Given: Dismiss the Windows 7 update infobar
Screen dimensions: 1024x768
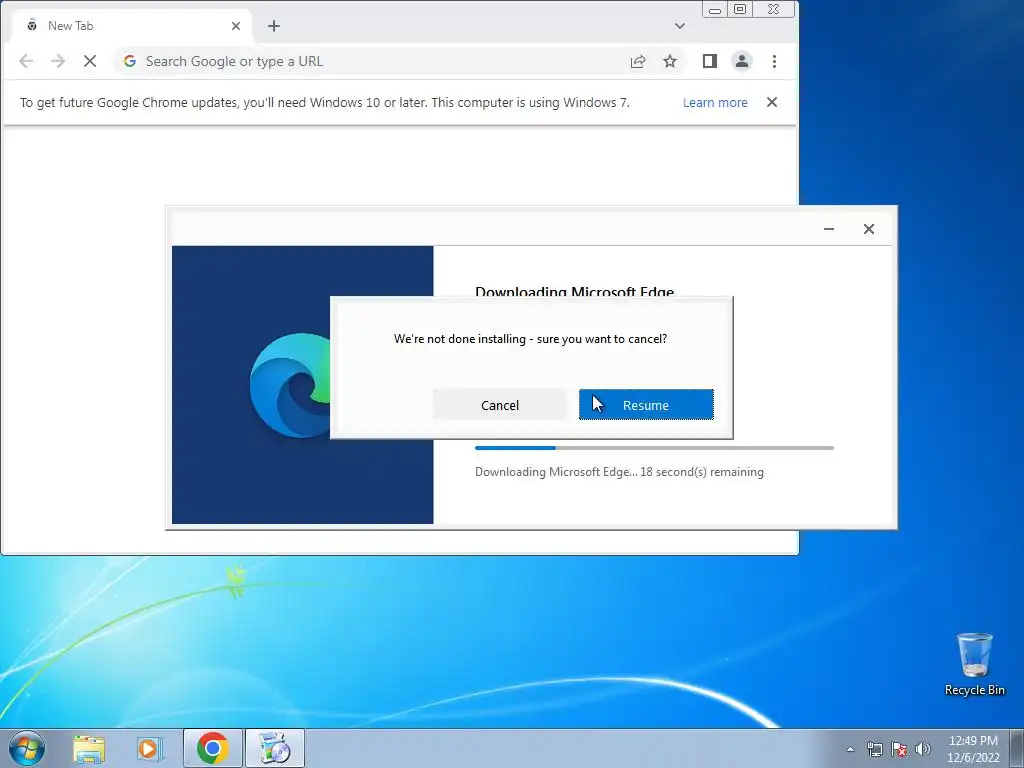Looking at the screenshot, I should pyautogui.click(x=772, y=102).
